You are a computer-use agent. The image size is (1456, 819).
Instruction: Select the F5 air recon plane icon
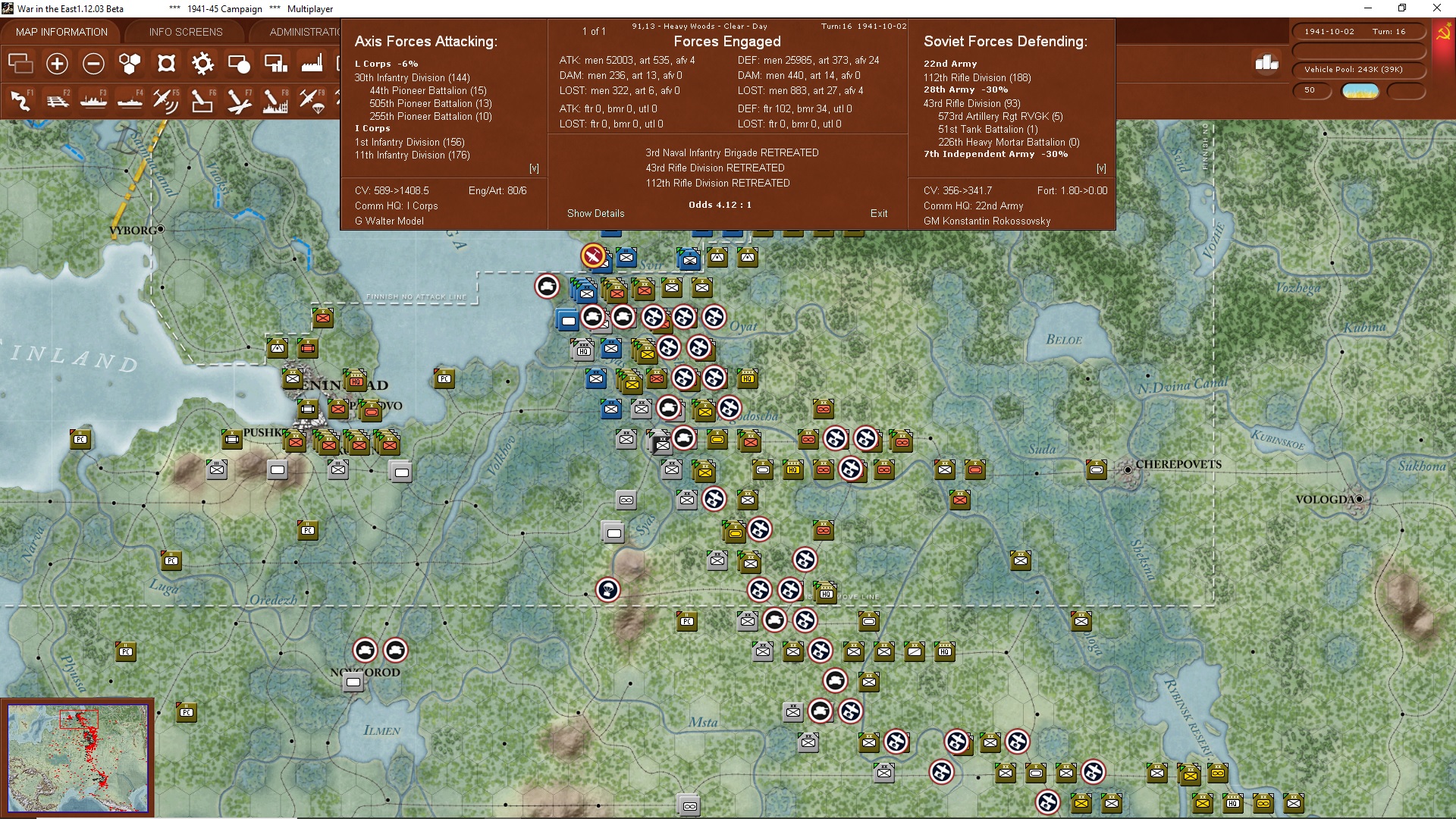pos(166,100)
